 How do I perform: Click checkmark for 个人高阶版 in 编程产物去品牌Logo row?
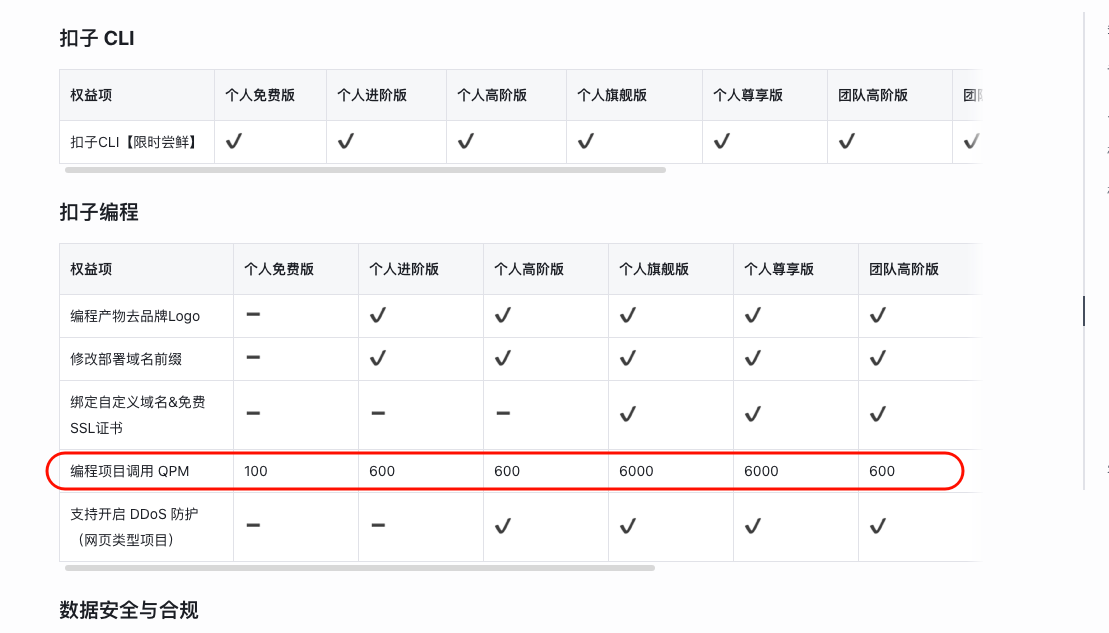click(x=503, y=315)
